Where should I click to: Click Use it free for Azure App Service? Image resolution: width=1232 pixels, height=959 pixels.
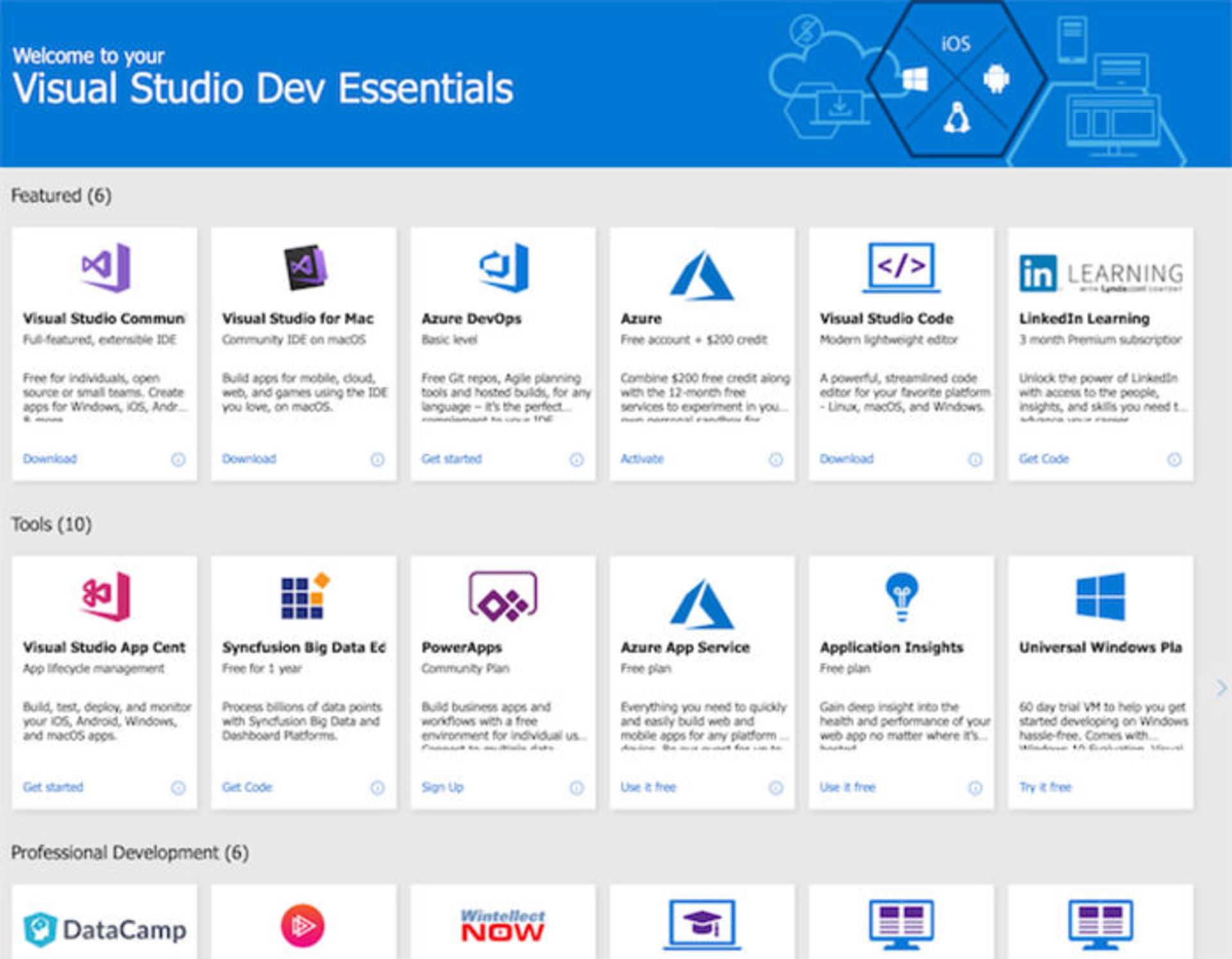pos(649,787)
